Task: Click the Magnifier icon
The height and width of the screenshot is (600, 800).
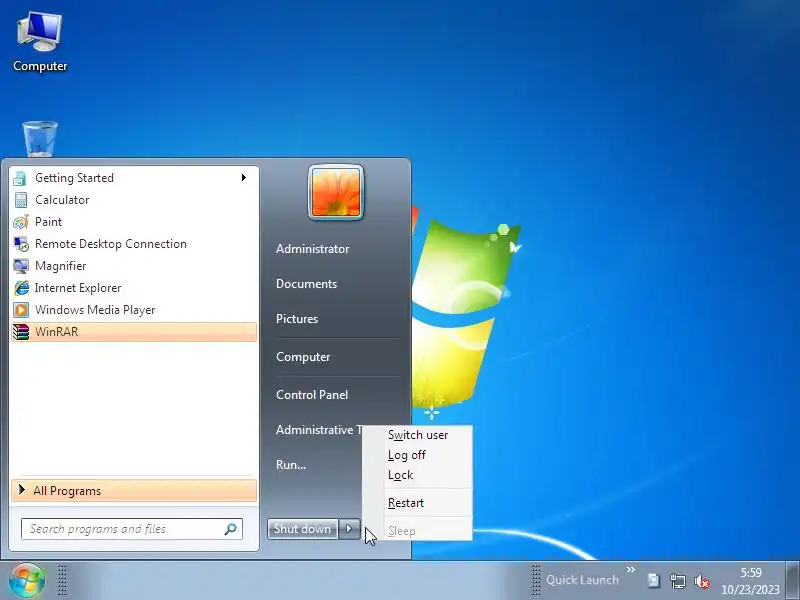Action: tap(21, 266)
